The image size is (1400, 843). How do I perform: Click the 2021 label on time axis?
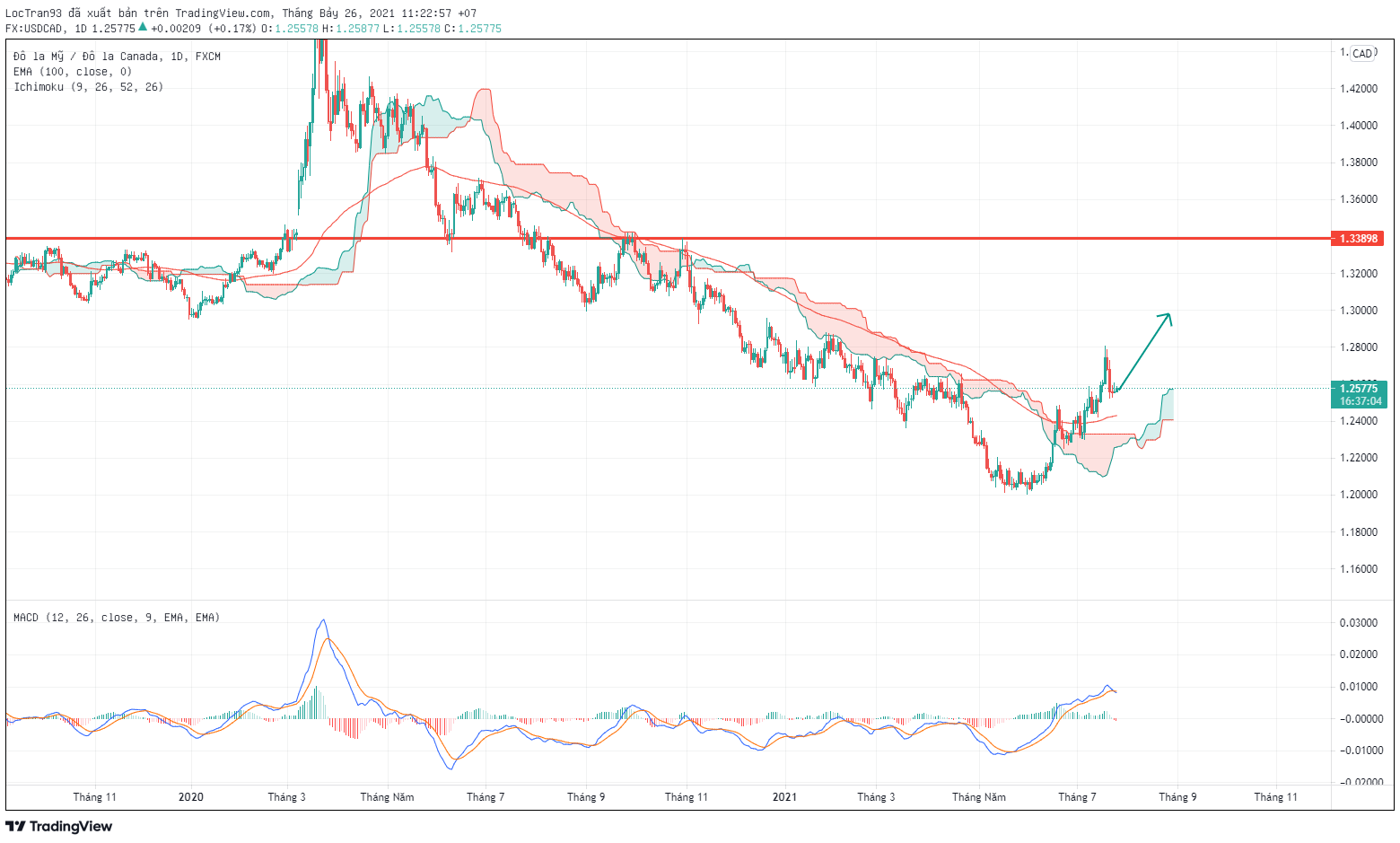point(784,797)
